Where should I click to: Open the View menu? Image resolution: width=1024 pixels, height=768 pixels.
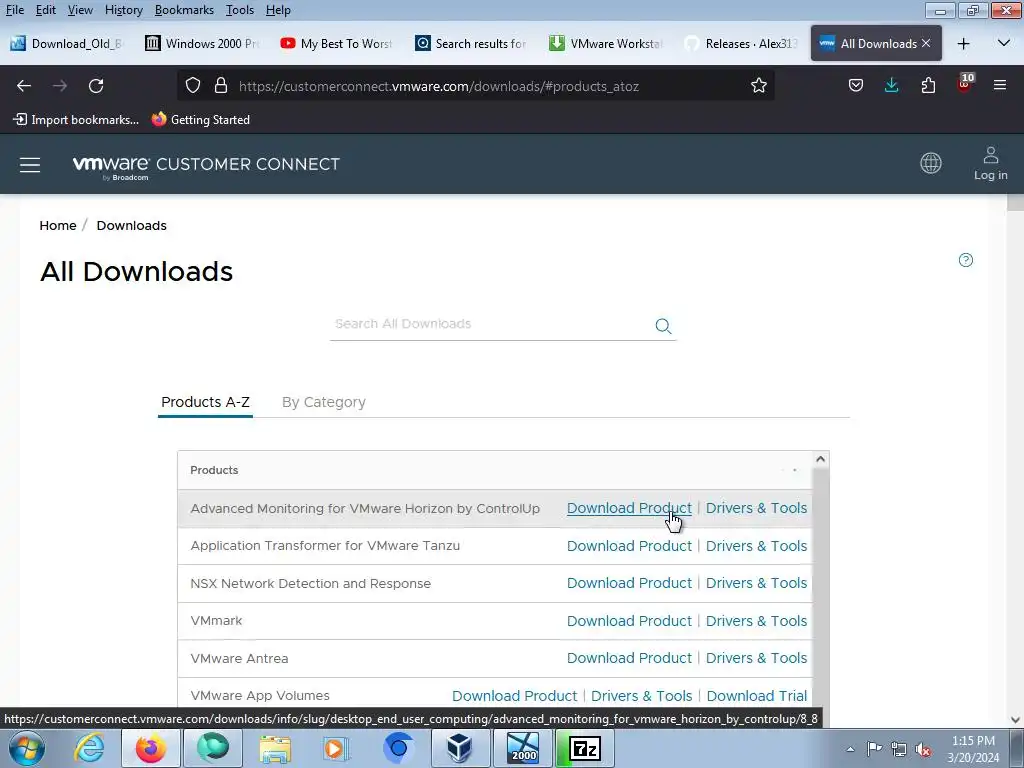[x=80, y=10]
